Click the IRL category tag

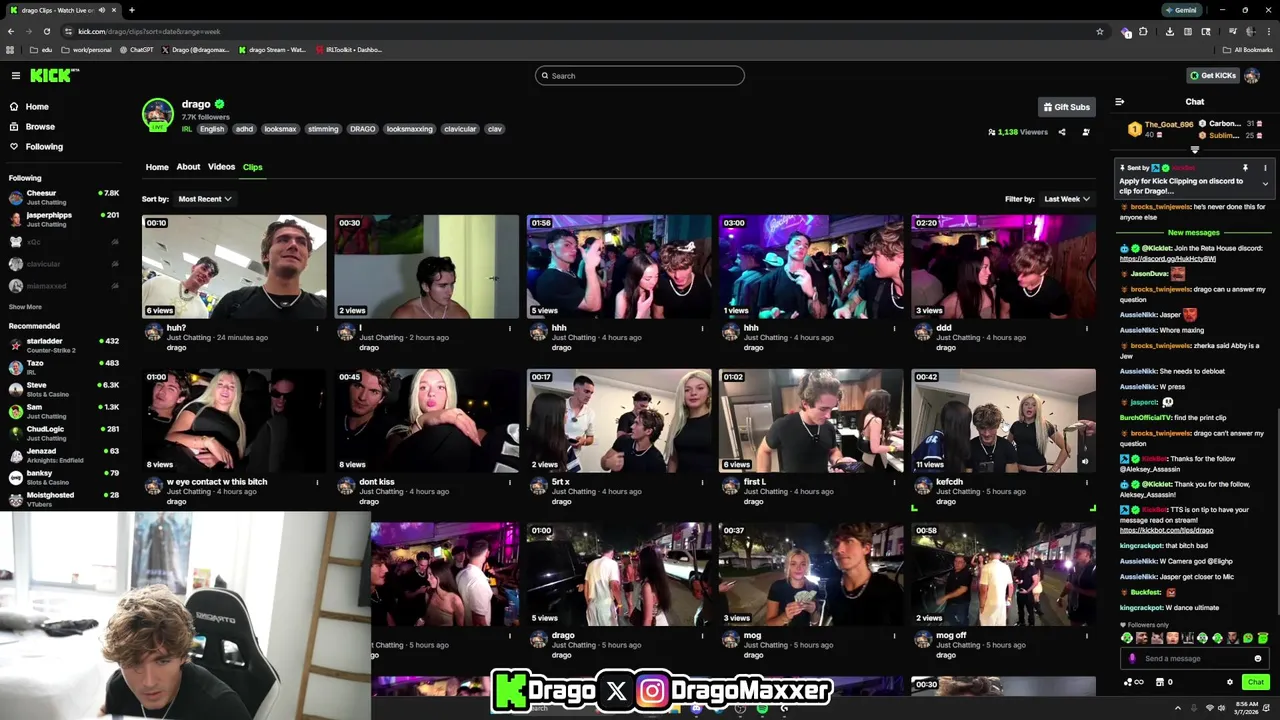click(x=187, y=129)
